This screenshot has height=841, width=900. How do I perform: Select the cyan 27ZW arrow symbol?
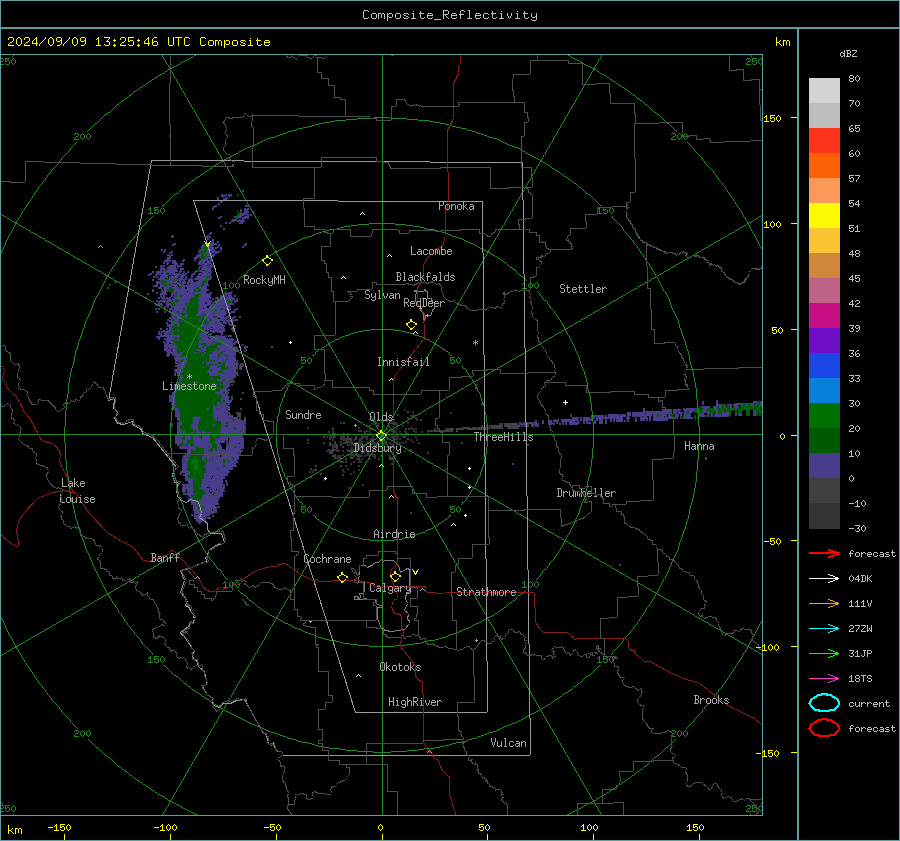(x=824, y=629)
